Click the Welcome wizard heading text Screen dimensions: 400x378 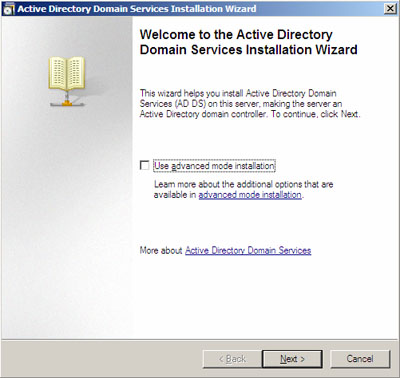249,42
